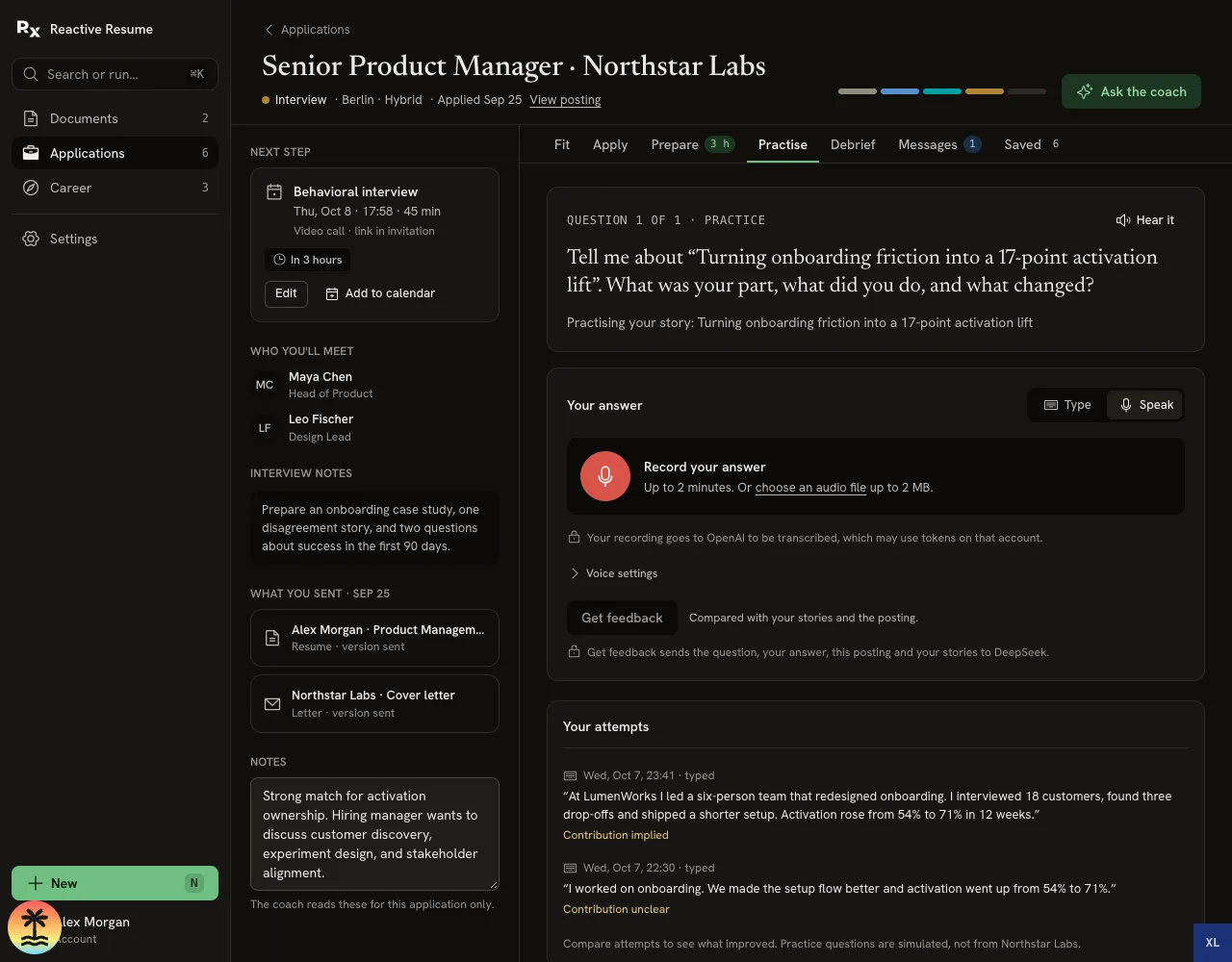Viewport: 1232px width, 962px height.
Task: Switch answer mode to Type
Action: pos(1067,405)
